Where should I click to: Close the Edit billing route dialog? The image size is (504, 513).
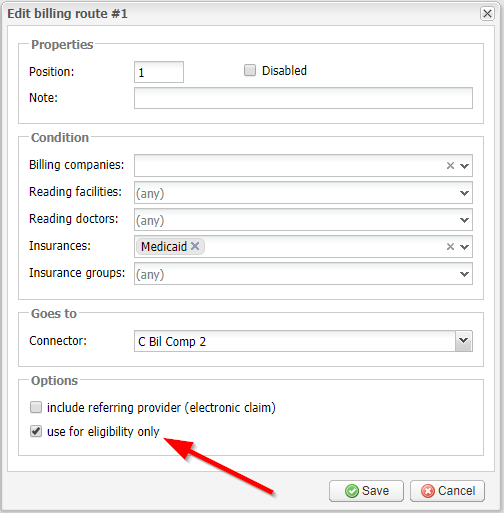[x=487, y=14]
